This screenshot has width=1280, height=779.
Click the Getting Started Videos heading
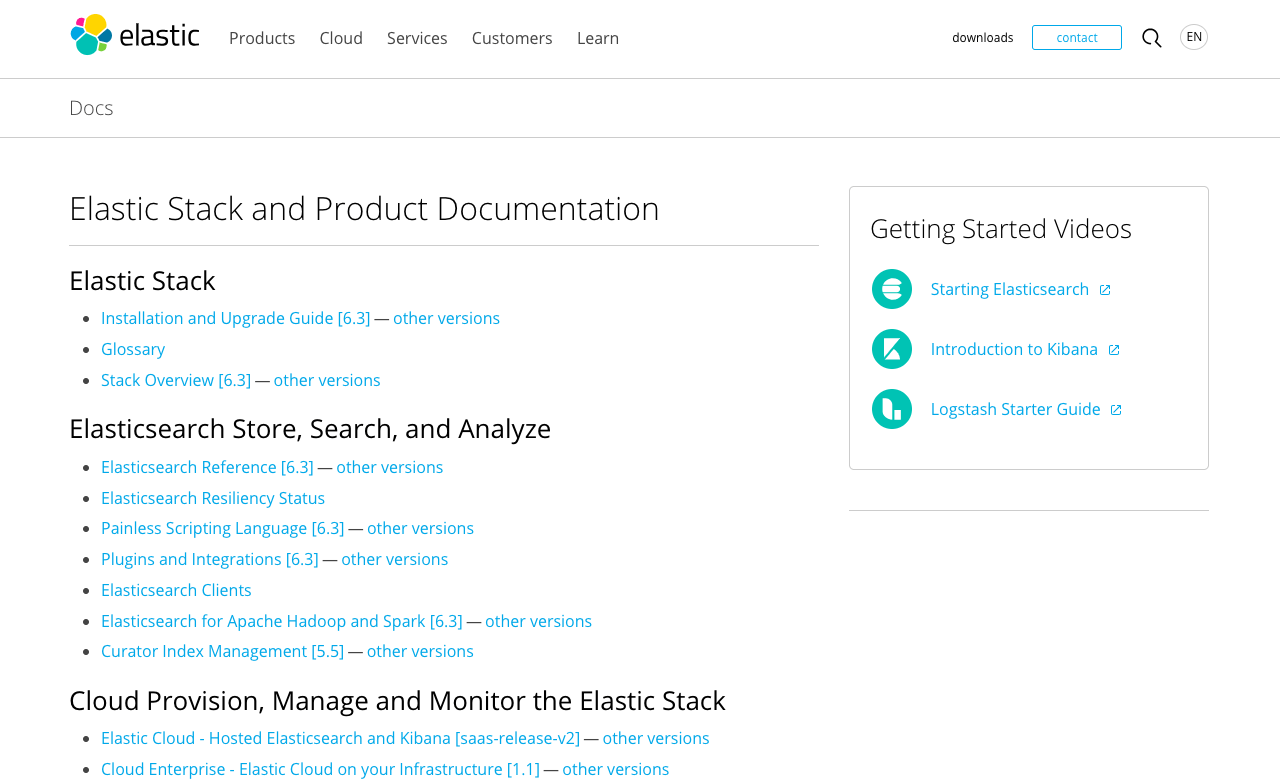(x=1001, y=229)
